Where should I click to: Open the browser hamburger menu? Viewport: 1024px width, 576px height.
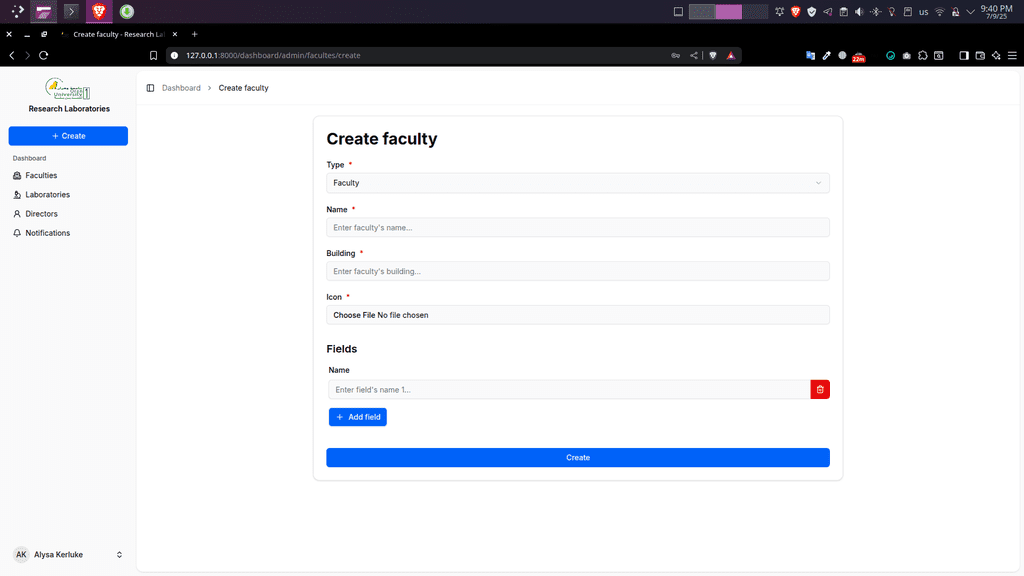[x=1012, y=56]
